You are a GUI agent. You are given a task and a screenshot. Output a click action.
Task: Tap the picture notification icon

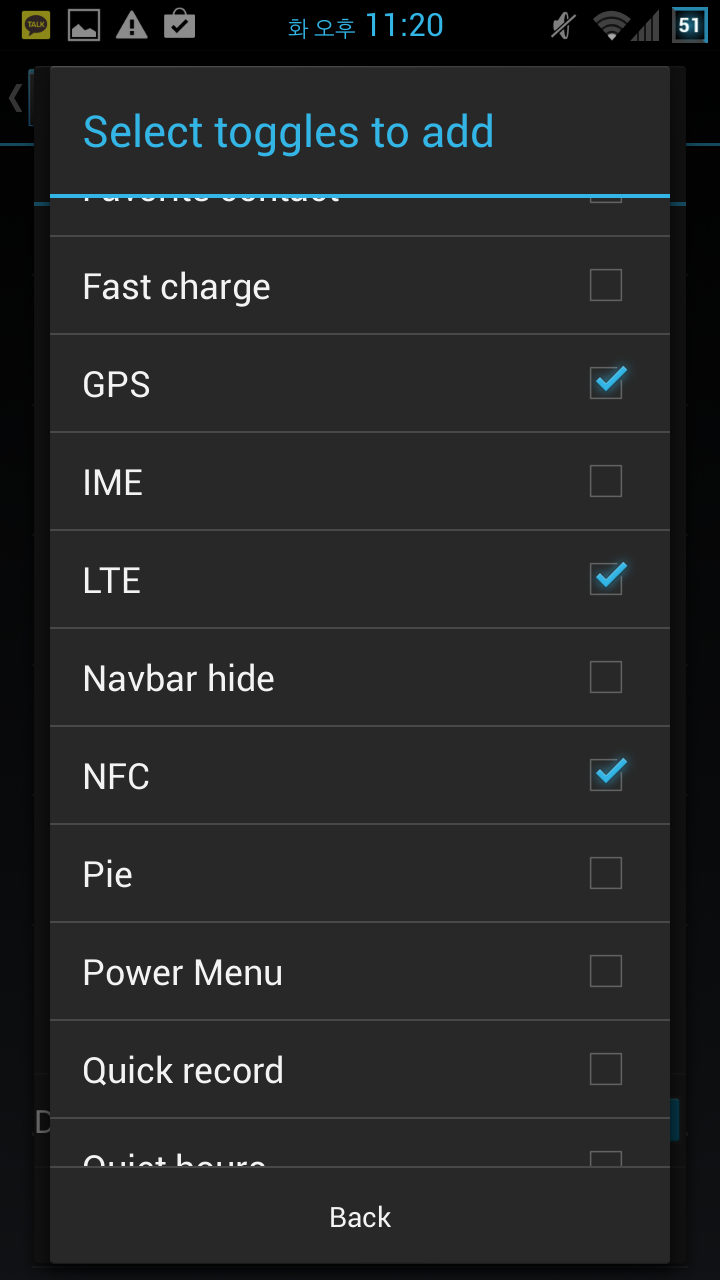tap(84, 25)
